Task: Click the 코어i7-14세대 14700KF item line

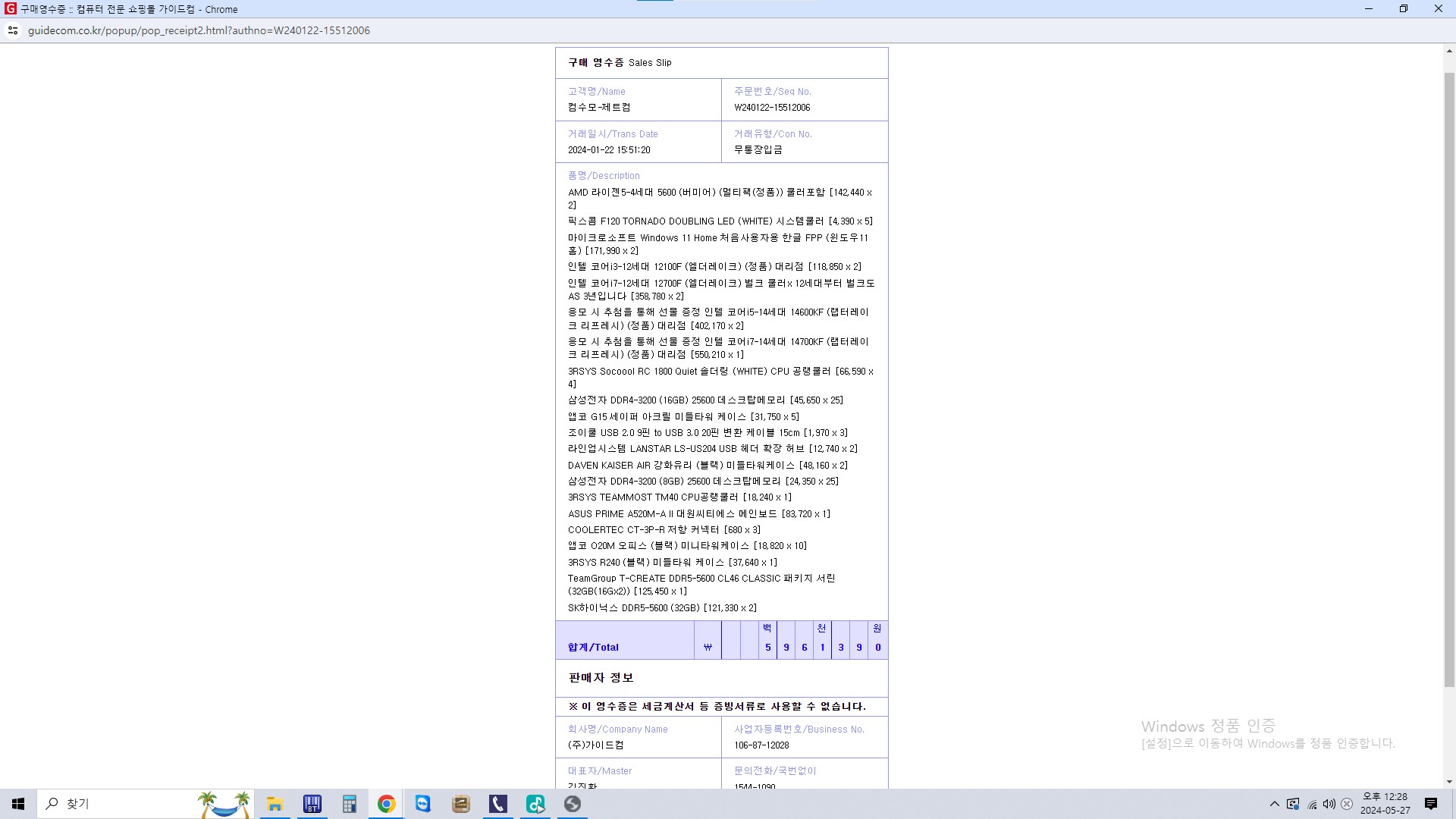Action: [x=718, y=348]
